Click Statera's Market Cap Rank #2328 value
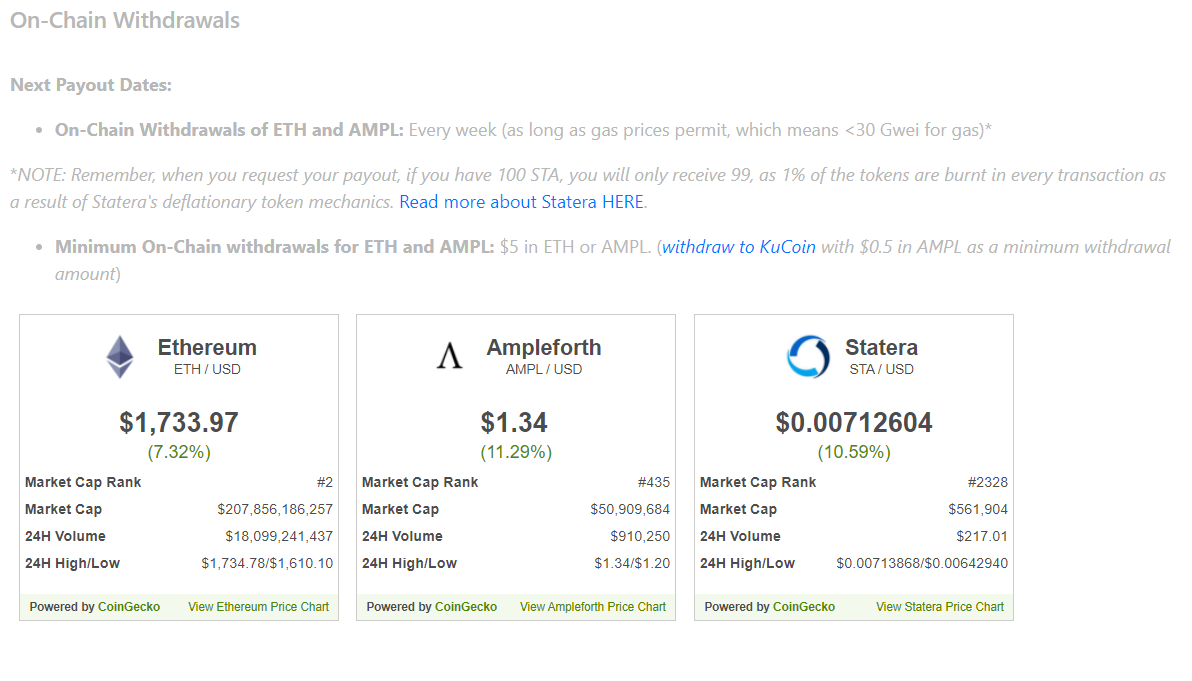The width and height of the screenshot is (1192, 681). [x=988, y=482]
